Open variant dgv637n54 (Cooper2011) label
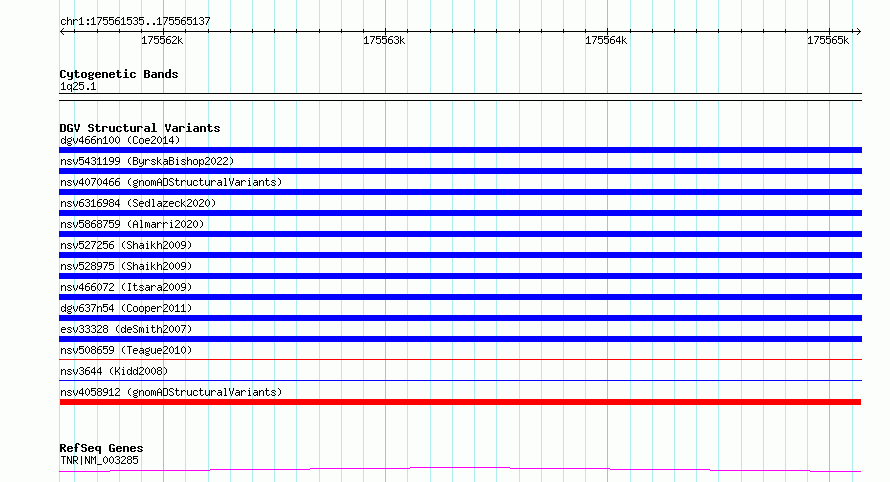The image size is (890, 482). [126, 308]
